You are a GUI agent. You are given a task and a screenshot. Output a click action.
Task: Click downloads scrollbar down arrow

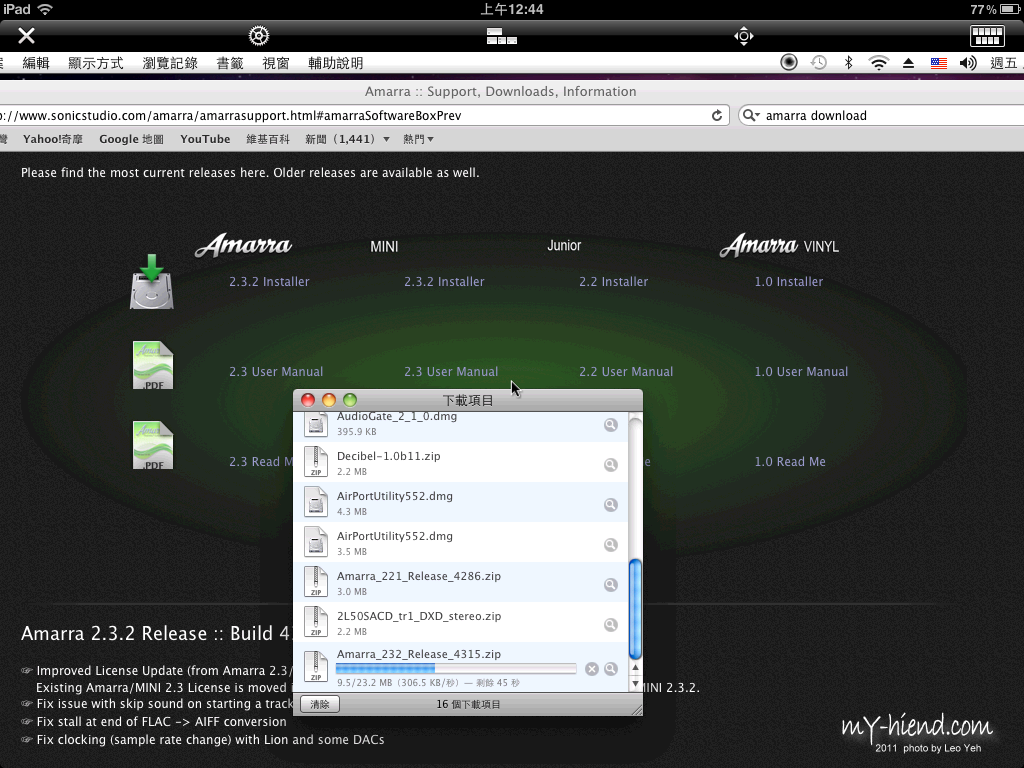tap(635, 684)
